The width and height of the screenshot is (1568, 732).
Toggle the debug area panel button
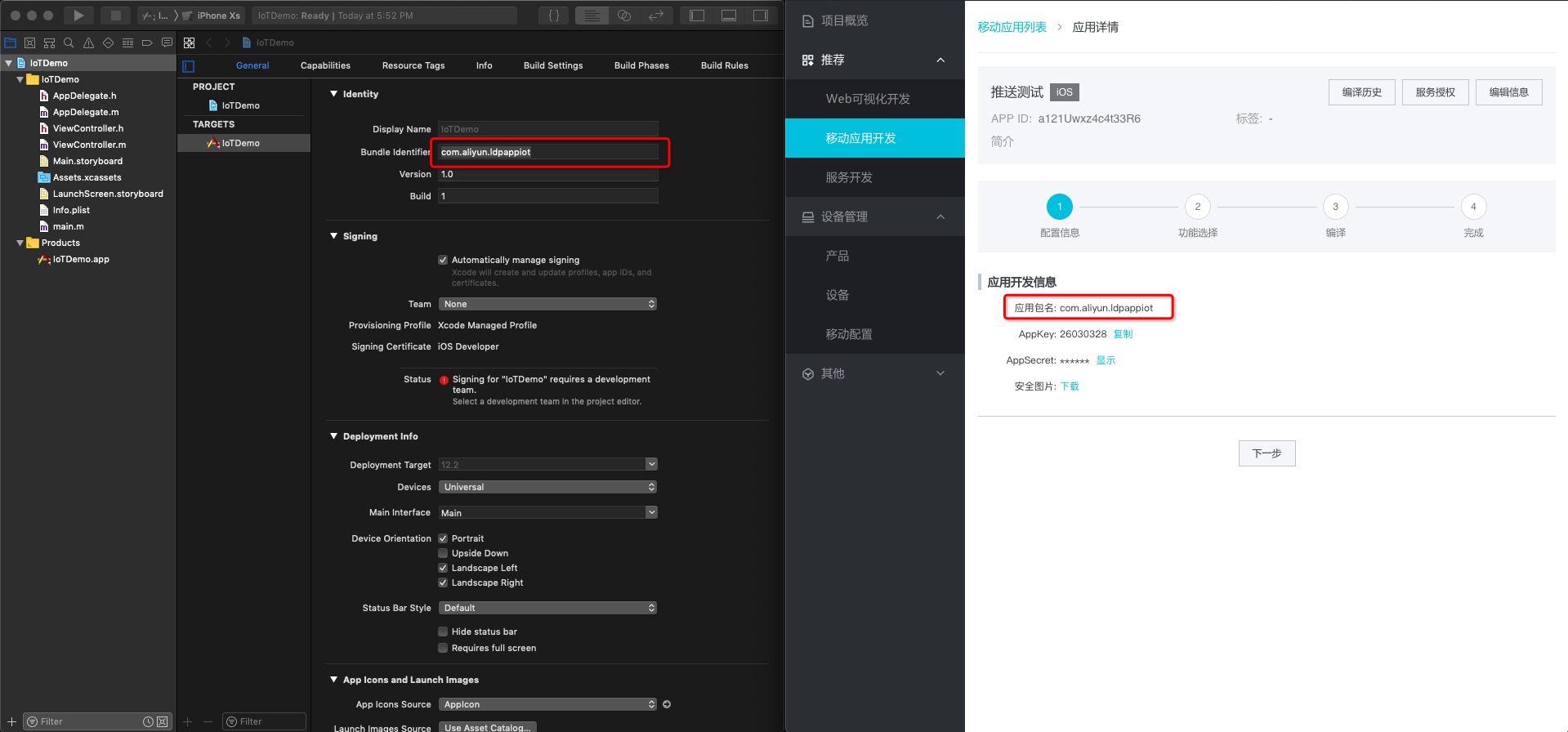(x=729, y=16)
